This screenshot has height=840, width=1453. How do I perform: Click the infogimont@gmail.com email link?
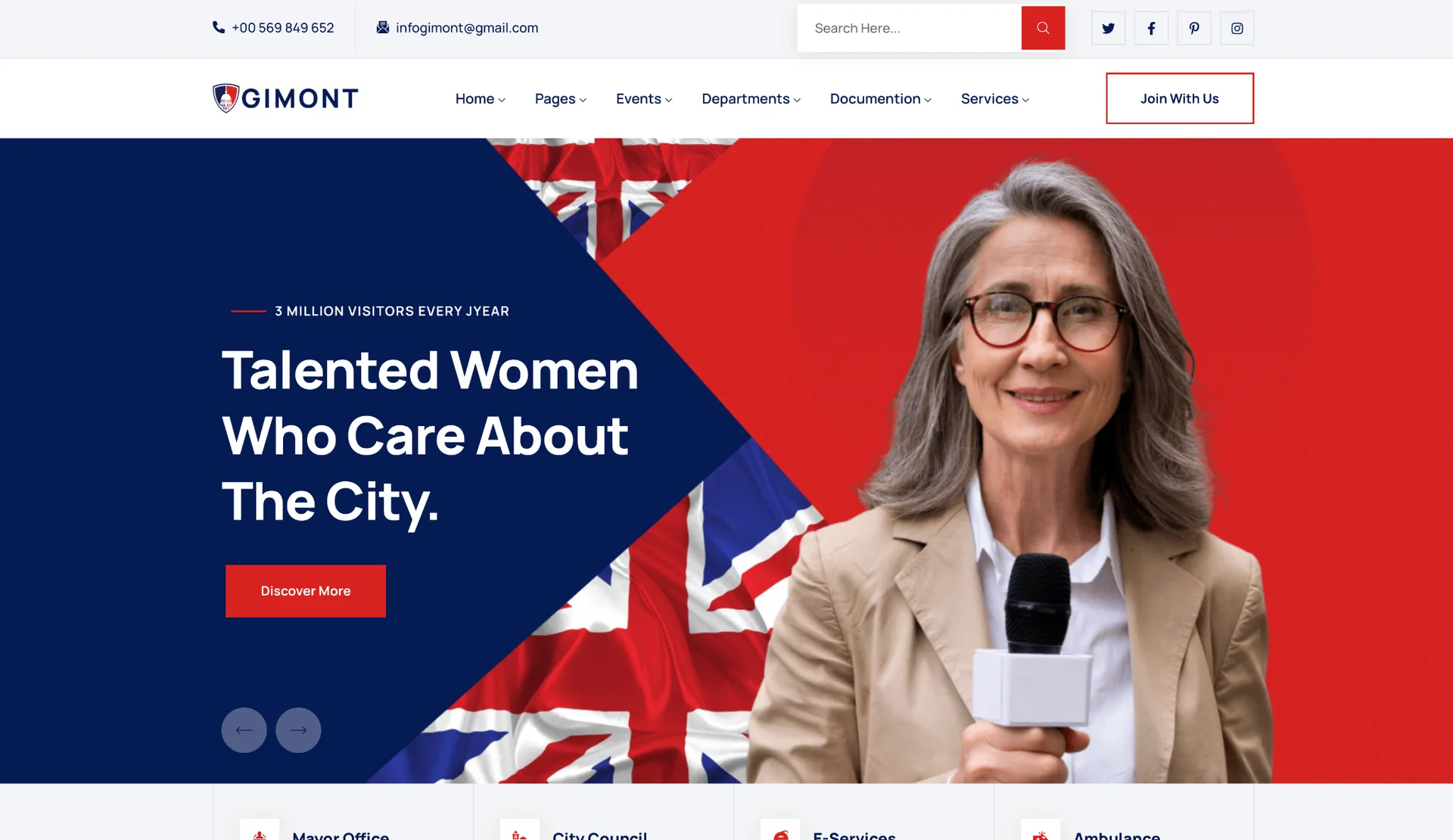(x=467, y=28)
